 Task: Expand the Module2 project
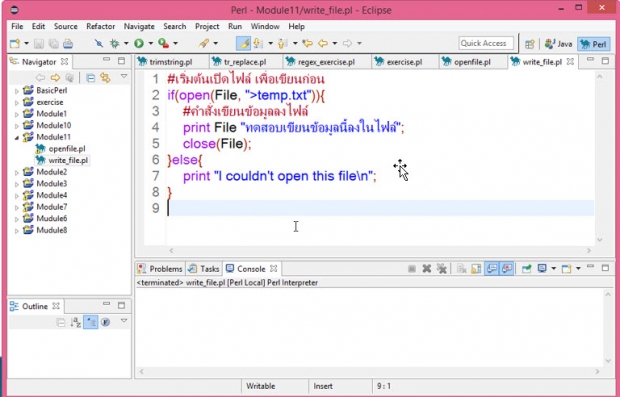(17, 172)
